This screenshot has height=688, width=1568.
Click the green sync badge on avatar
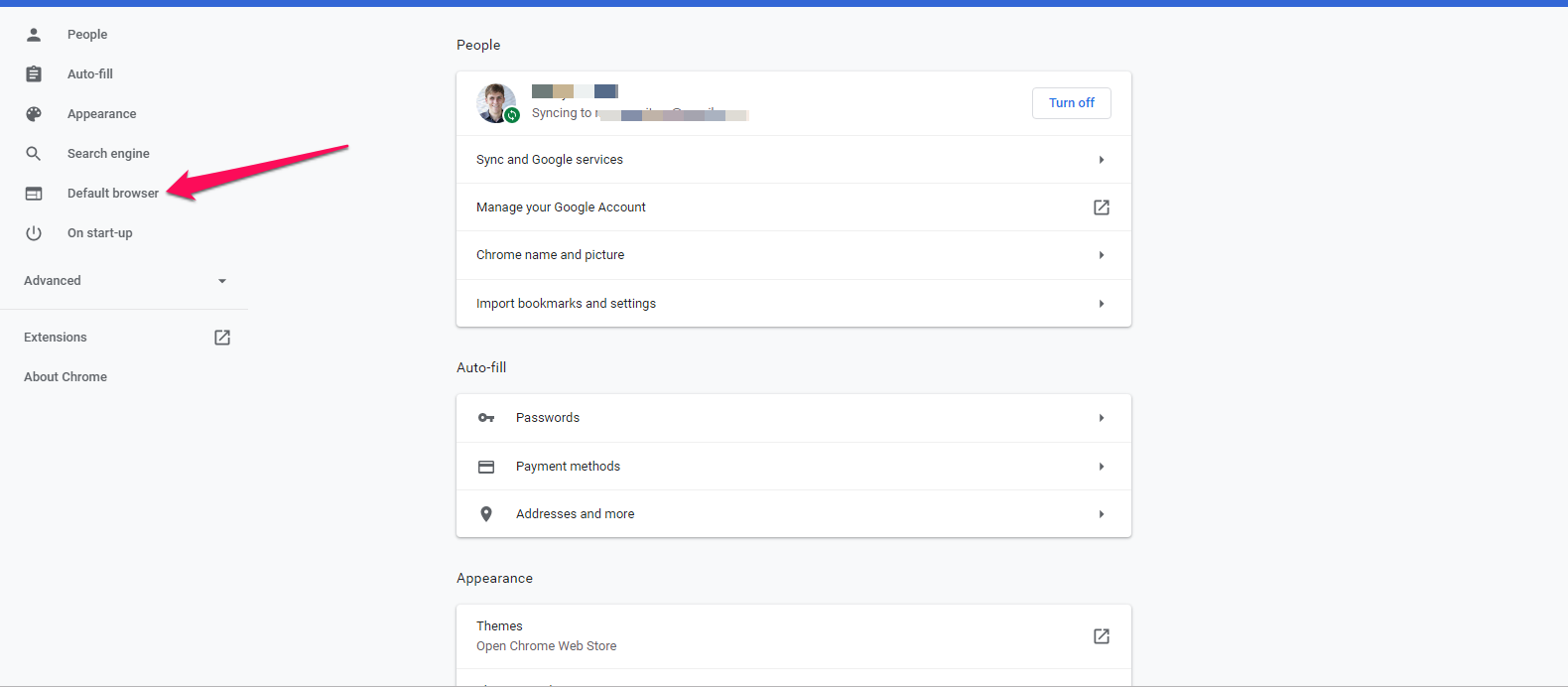512,115
